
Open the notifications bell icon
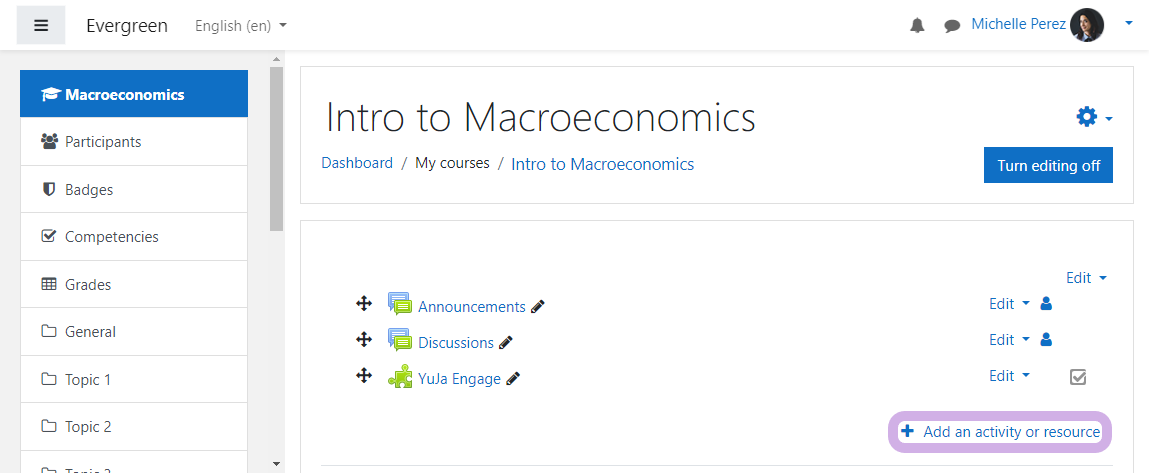(917, 26)
